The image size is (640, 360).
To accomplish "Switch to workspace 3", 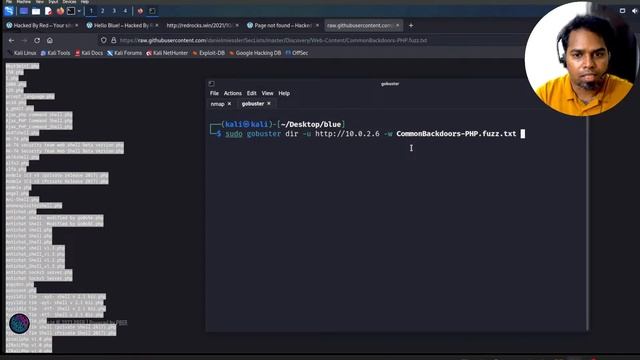I will coord(114,11).
